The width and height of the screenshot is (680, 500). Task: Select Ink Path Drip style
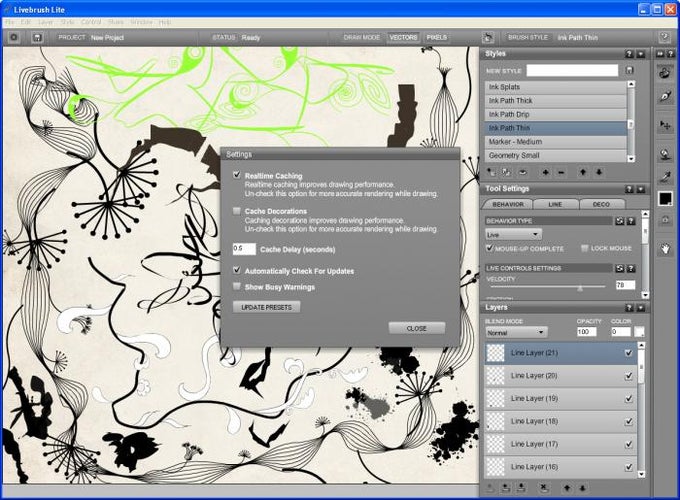(556, 114)
